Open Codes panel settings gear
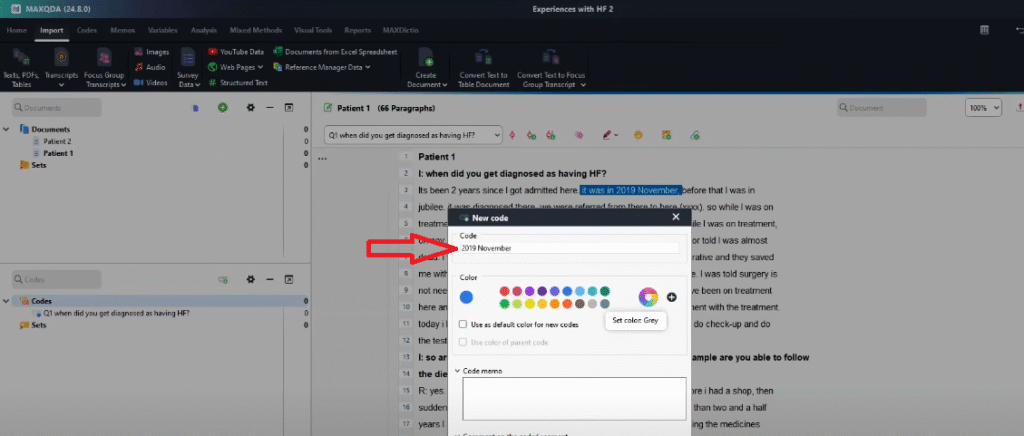 [250, 279]
